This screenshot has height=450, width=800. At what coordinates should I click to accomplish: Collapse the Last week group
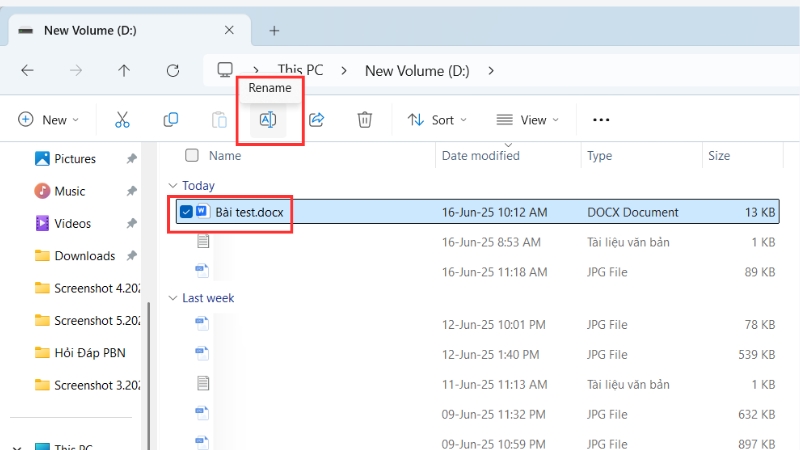[x=173, y=298]
